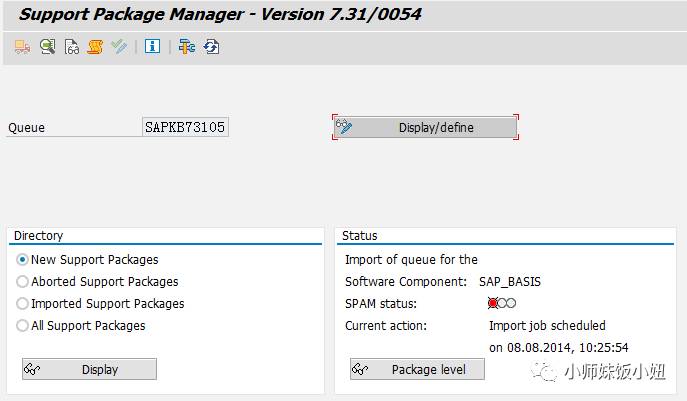The width and height of the screenshot is (687, 401).
Task: Select the Aborted Support Packages option
Action: (x=22, y=281)
